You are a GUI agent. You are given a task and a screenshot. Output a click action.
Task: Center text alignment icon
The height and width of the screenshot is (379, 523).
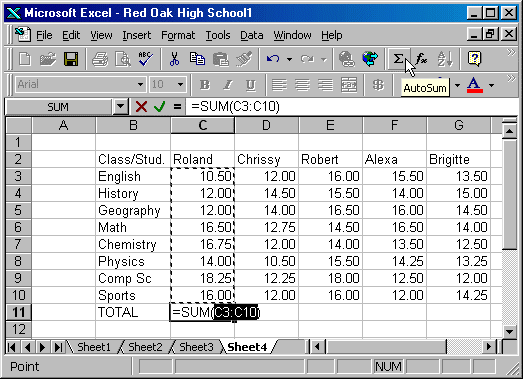click(302, 85)
